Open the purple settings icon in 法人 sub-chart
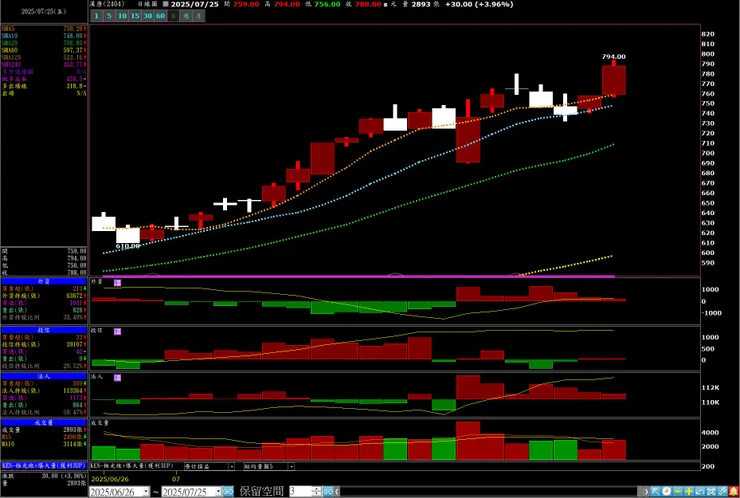Image resolution: width=740 pixels, height=498 pixels. point(118,378)
